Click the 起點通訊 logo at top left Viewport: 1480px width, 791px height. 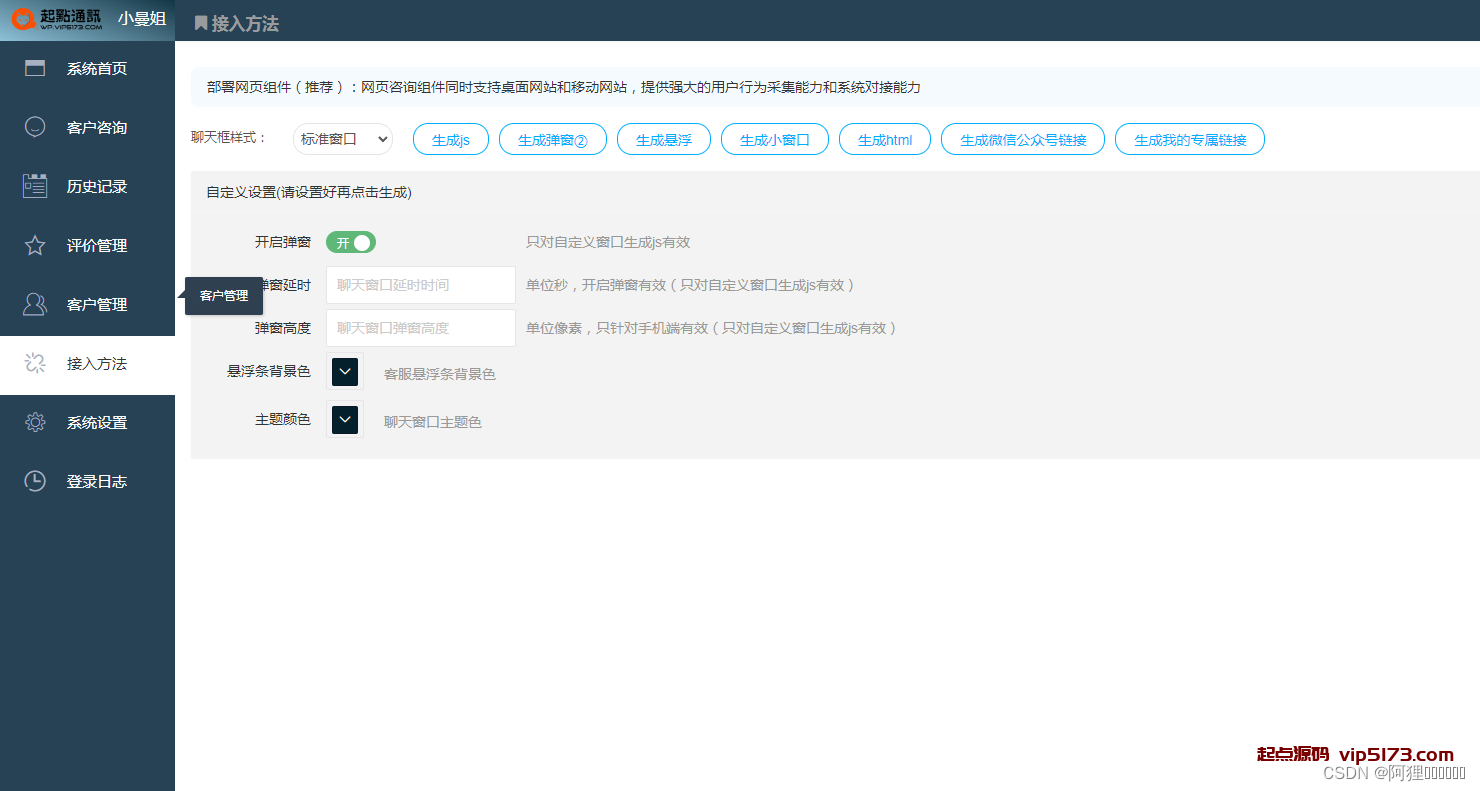(57, 19)
